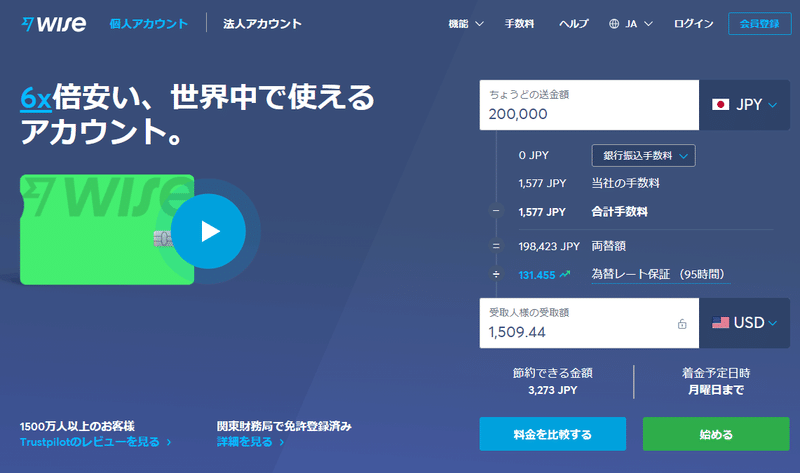Screen dimensions: 800x473
Task: Click the minus circle beside 合計手数料
Action: click(x=496, y=211)
